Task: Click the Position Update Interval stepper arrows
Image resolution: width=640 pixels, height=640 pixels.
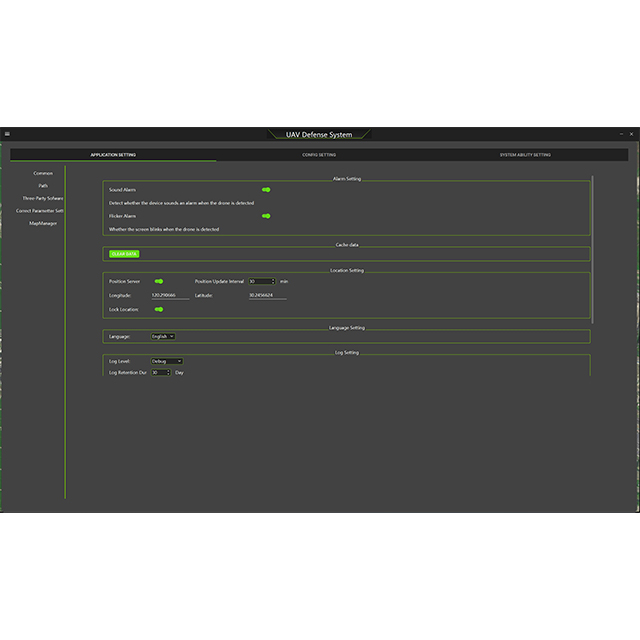Action: [x=273, y=281]
